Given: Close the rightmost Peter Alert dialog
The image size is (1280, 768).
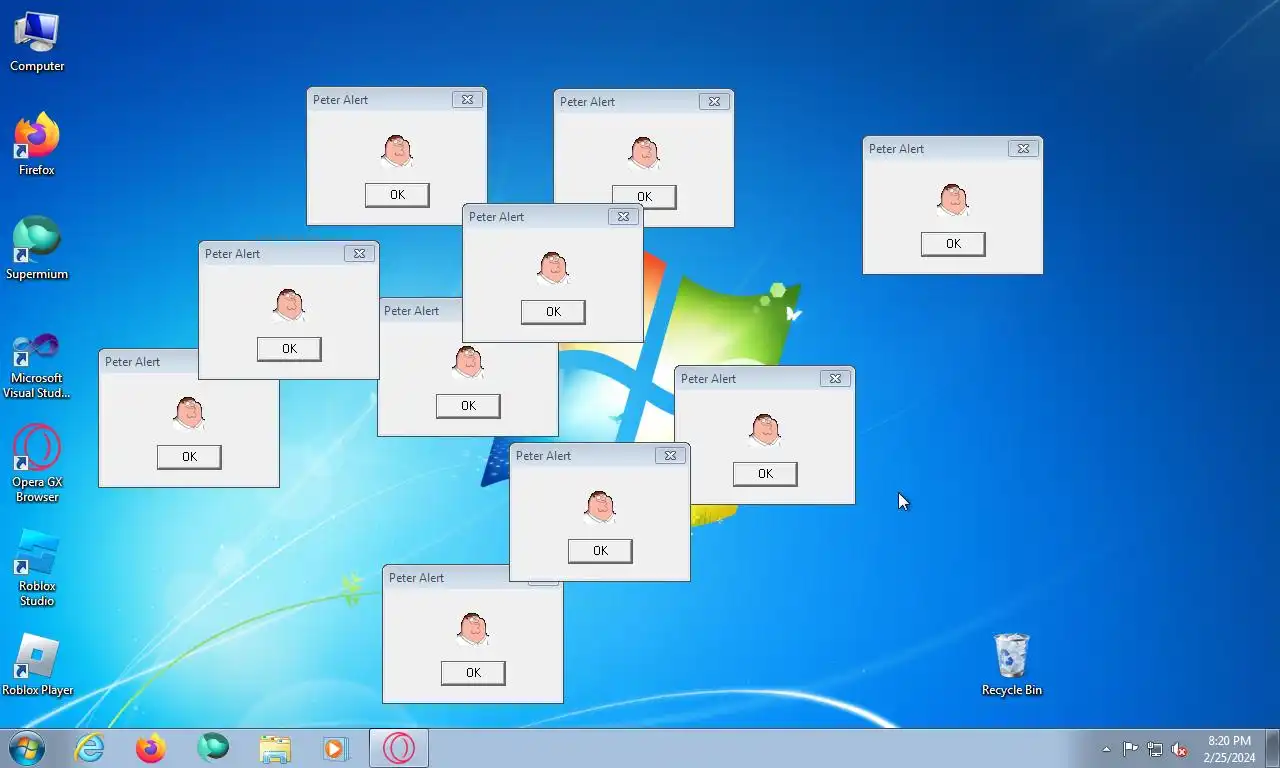Looking at the screenshot, I should click(x=1023, y=149).
